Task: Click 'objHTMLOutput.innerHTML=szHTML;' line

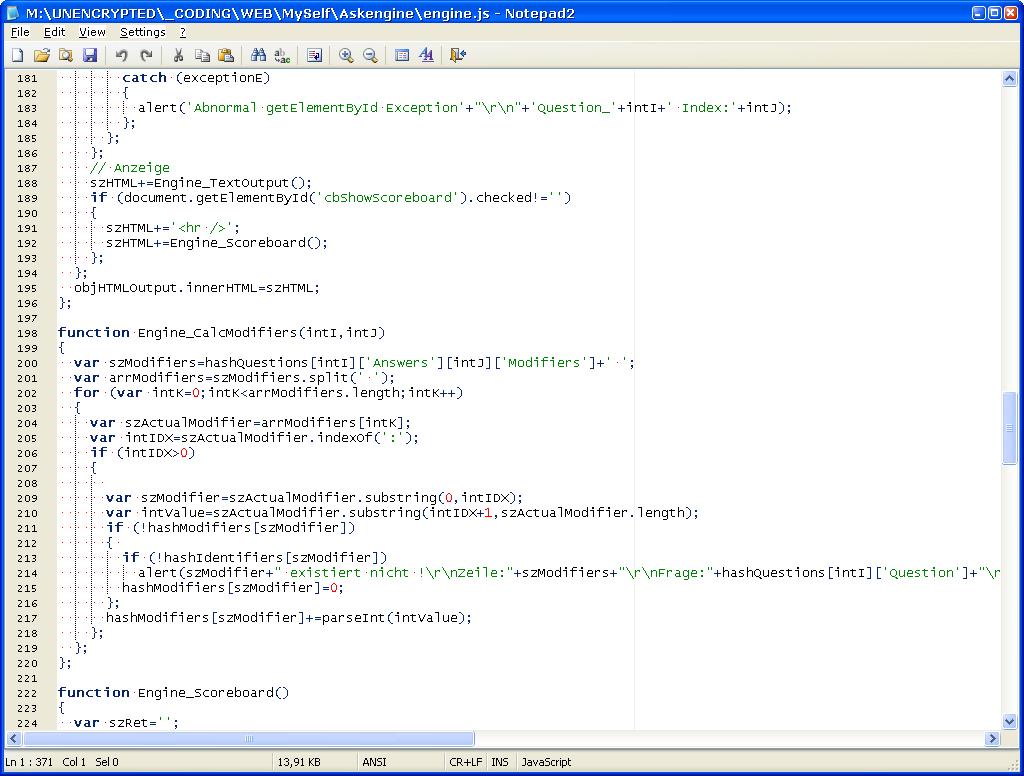Action: click(x=197, y=288)
